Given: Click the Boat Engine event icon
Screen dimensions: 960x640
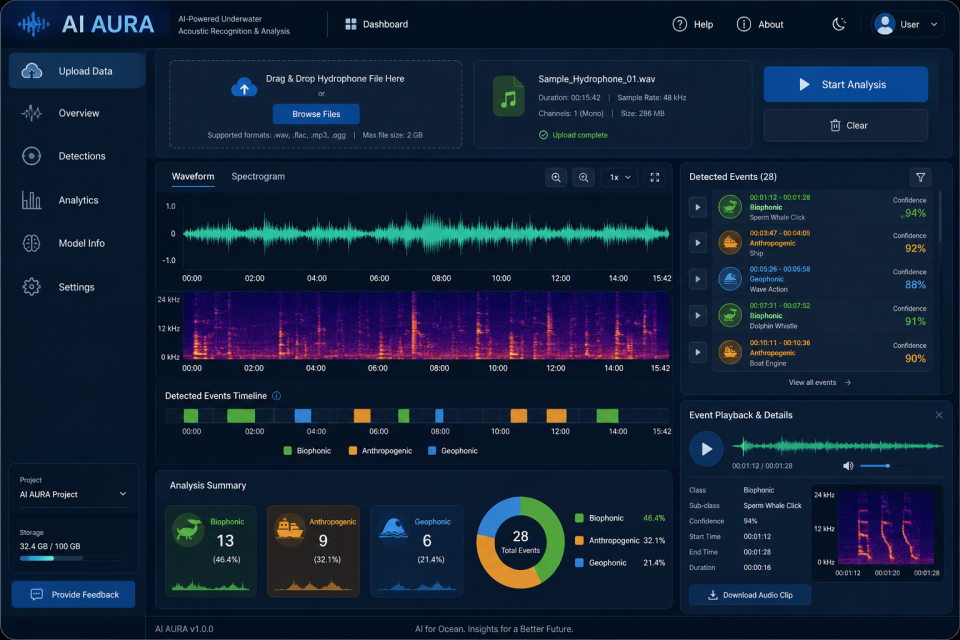Looking at the screenshot, I should (x=730, y=352).
